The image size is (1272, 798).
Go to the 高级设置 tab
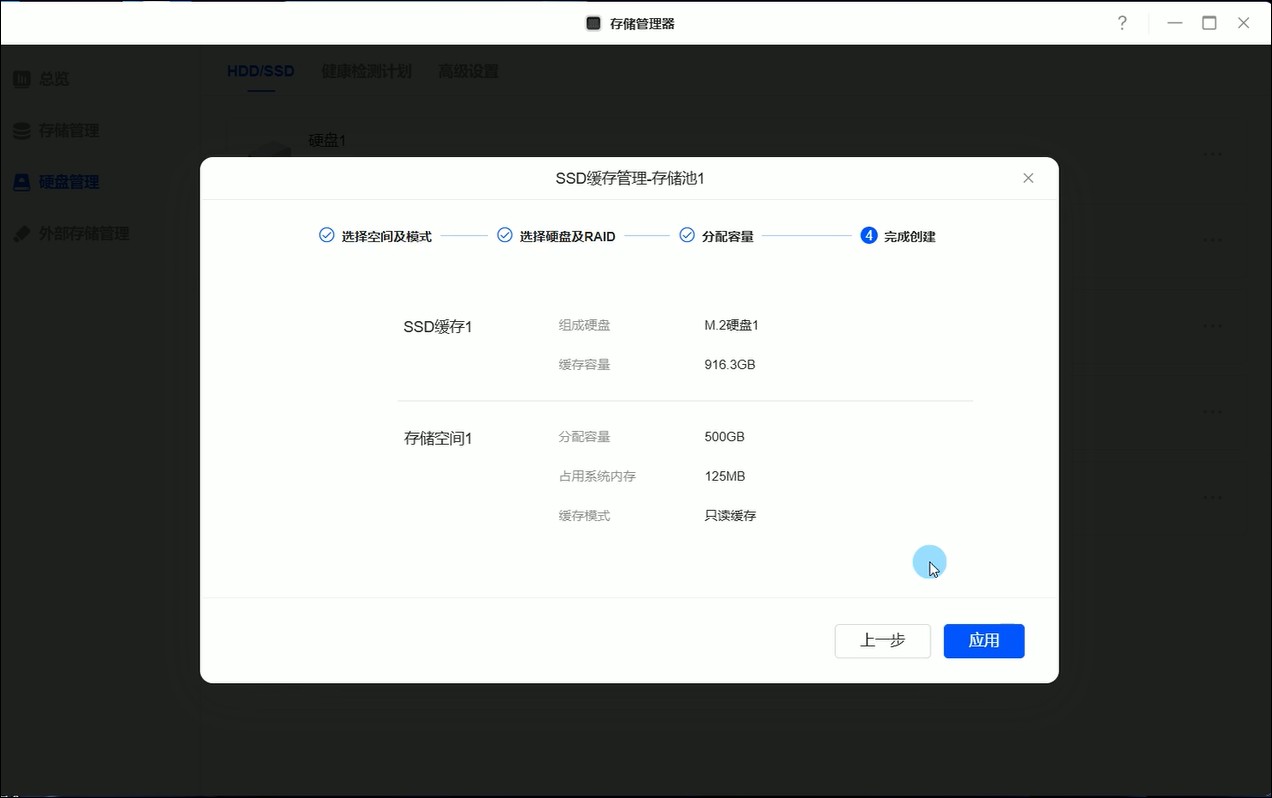tap(468, 72)
